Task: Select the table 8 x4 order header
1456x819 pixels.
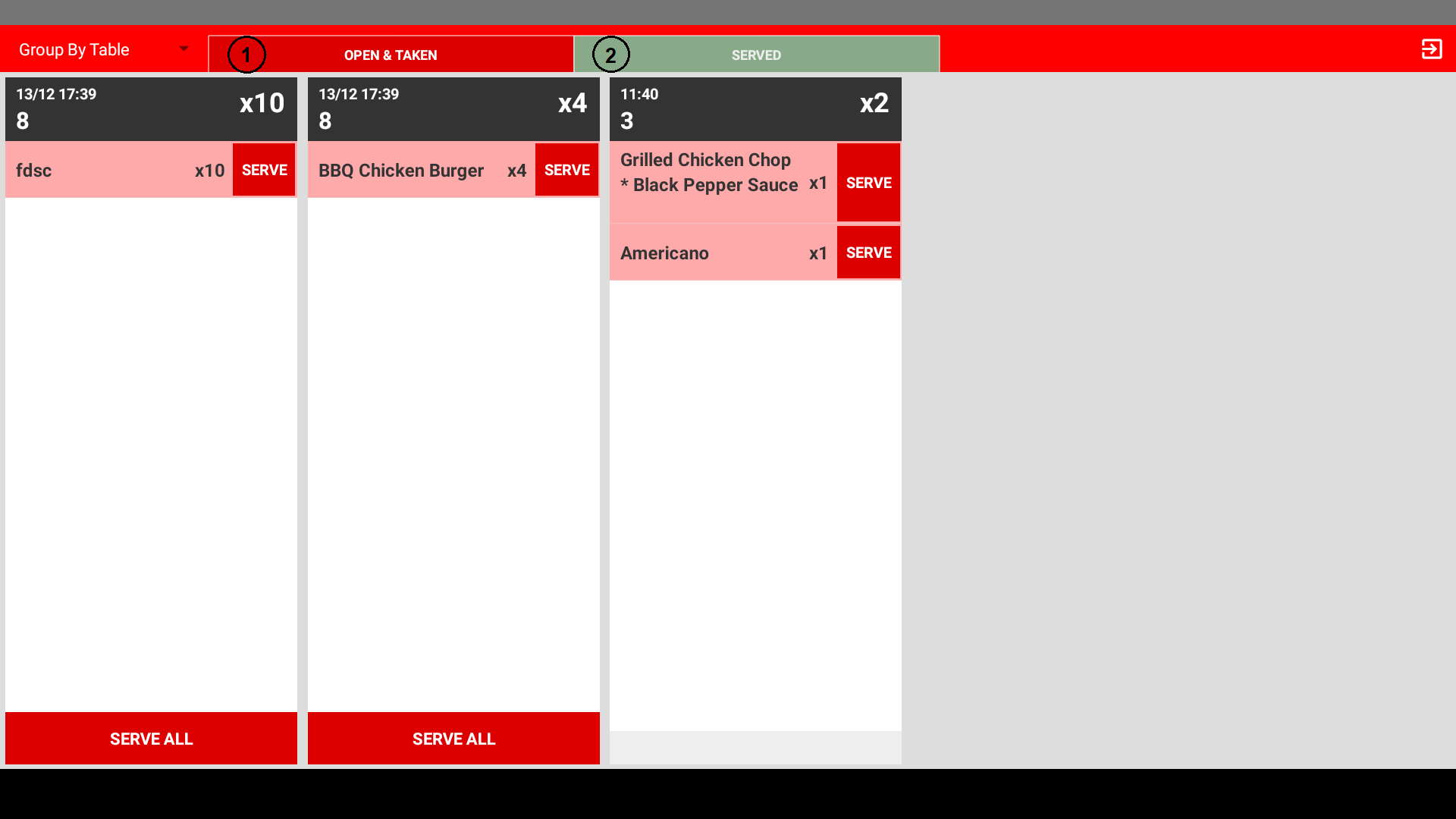Action: (453, 108)
